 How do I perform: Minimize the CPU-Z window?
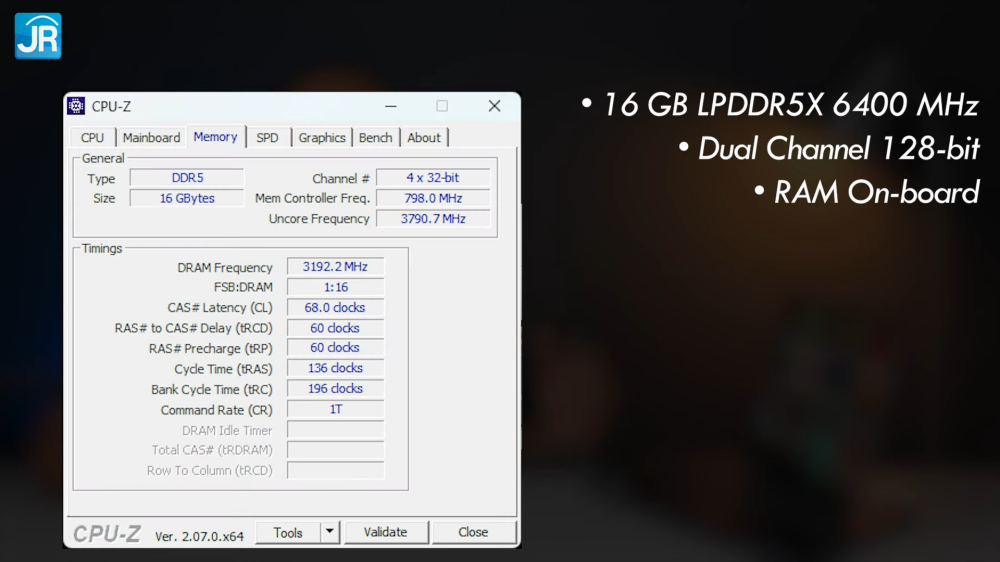tap(391, 106)
